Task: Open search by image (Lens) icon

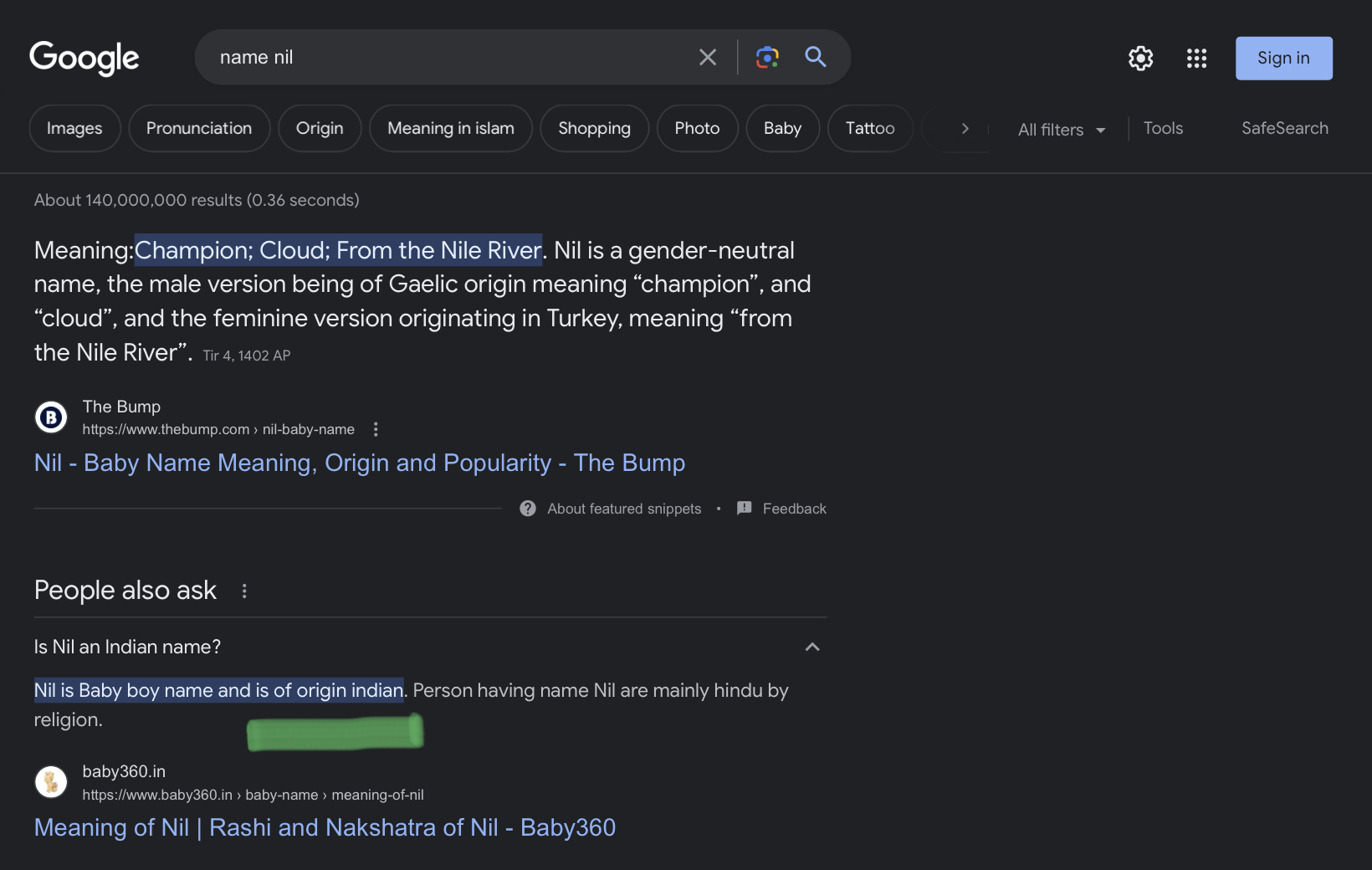Action: pyautogui.click(x=767, y=57)
